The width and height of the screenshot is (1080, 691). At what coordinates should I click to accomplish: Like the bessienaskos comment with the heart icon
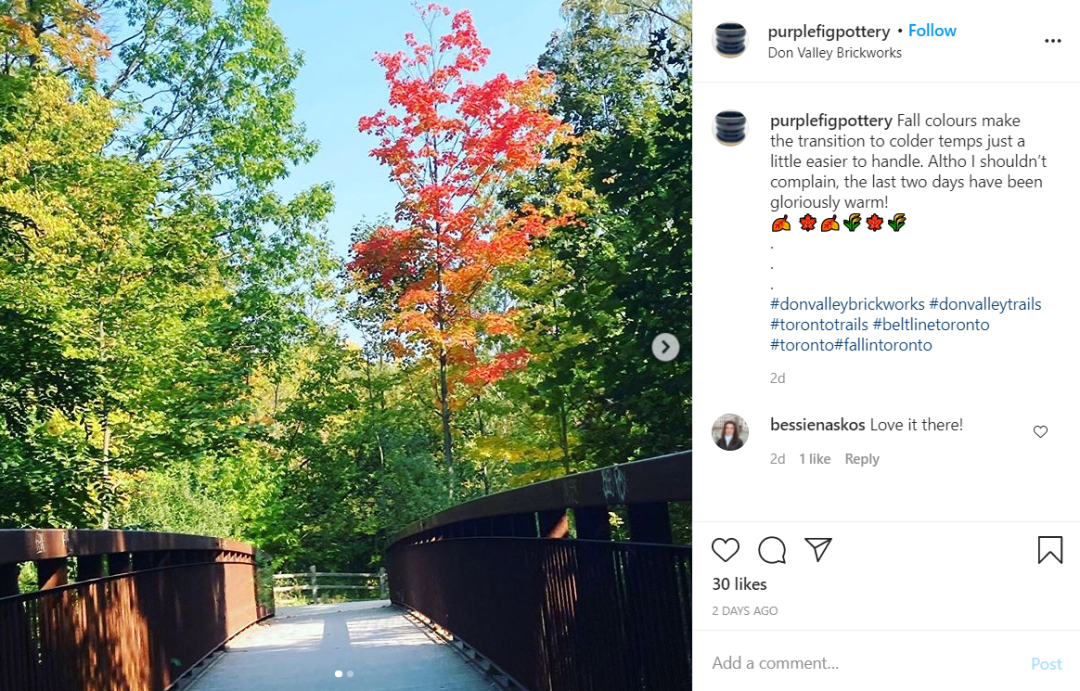tap(1040, 431)
